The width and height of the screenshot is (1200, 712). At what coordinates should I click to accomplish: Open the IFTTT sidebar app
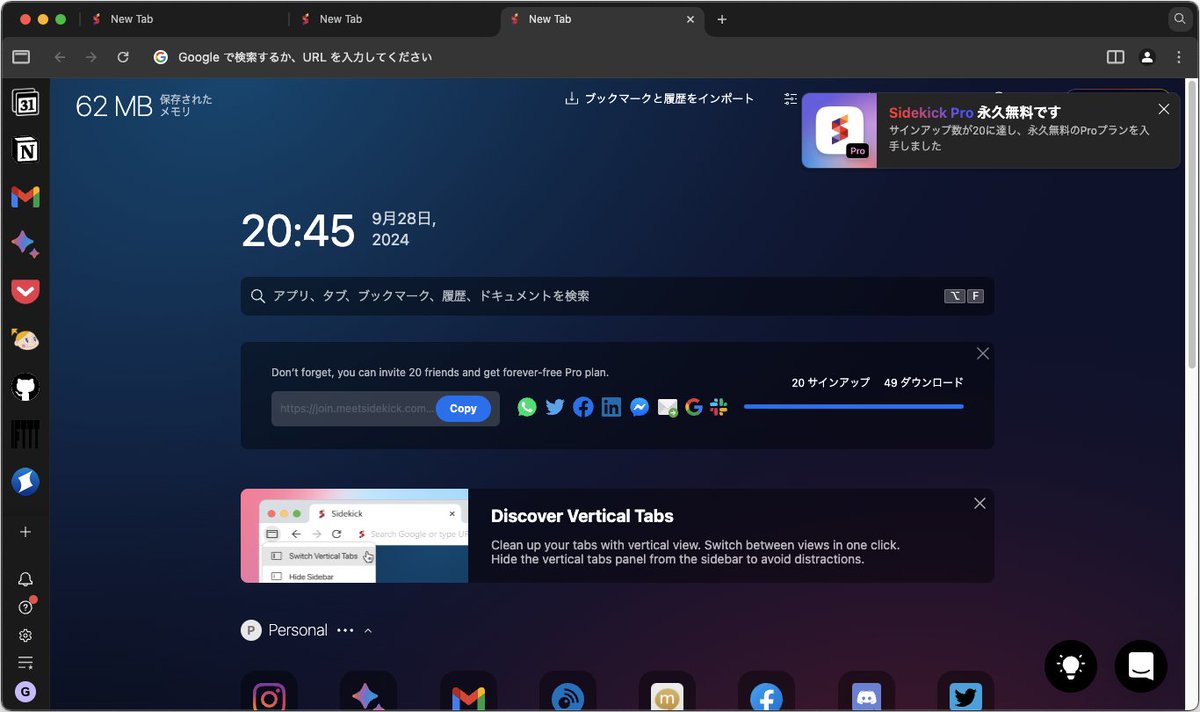[x=25, y=434]
